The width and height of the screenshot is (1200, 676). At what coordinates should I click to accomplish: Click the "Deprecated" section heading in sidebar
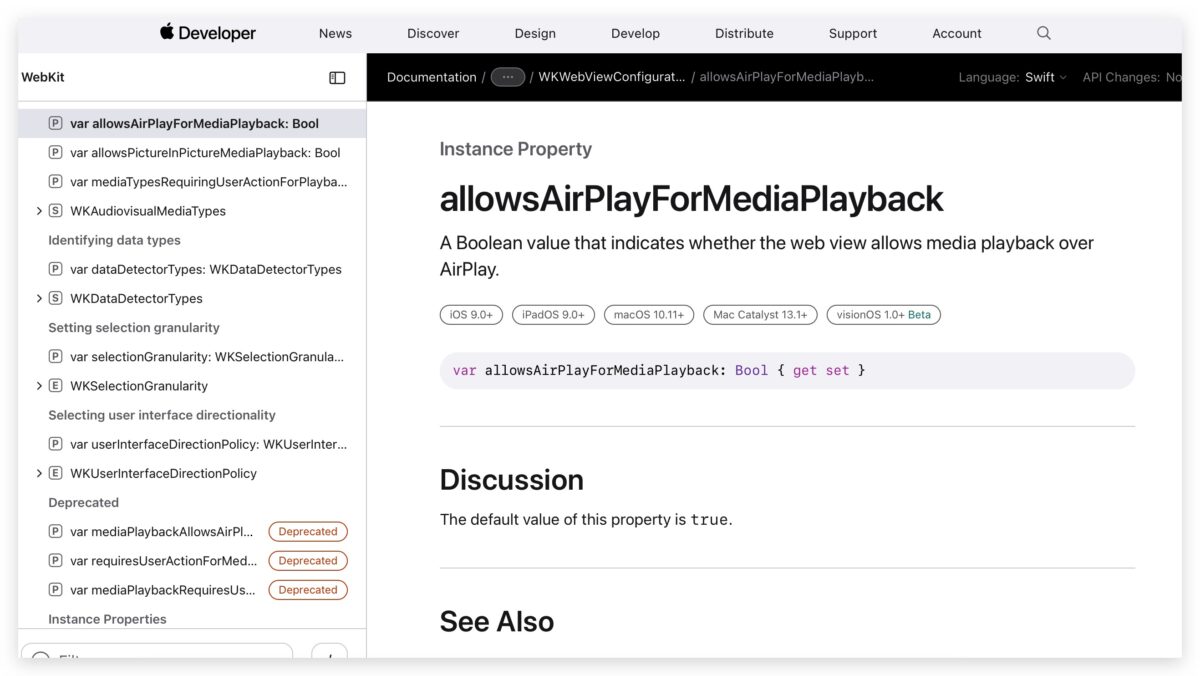[83, 502]
